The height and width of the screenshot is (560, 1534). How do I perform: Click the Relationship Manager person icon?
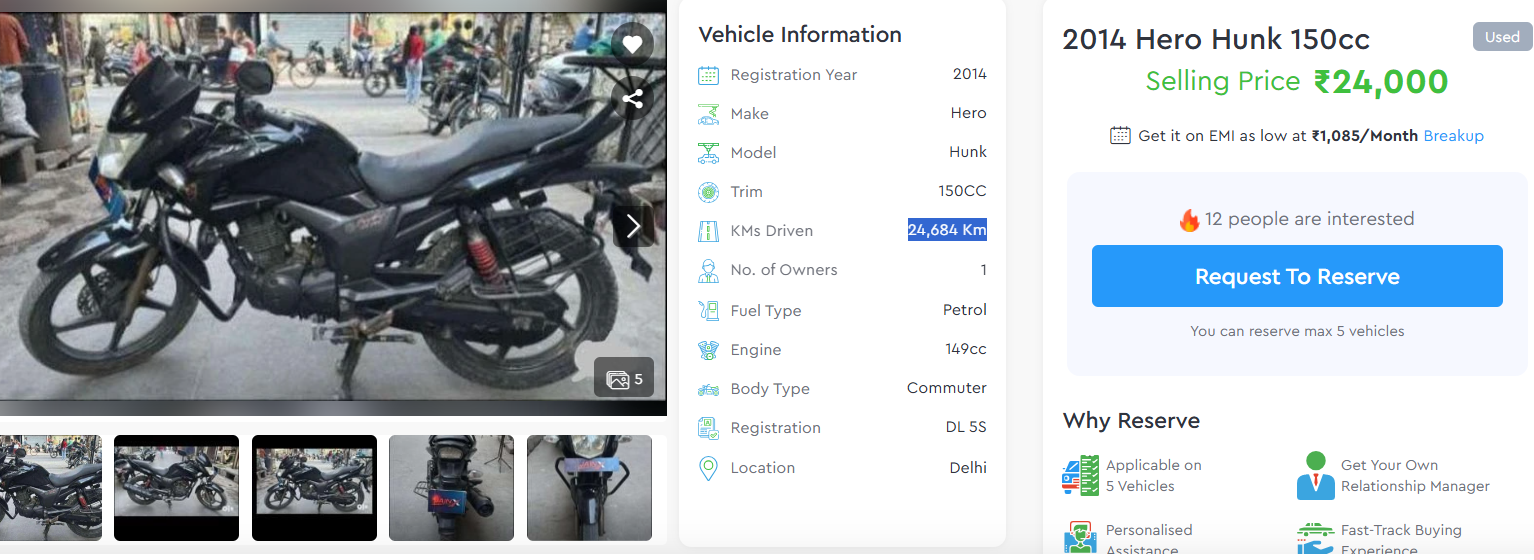tap(1316, 475)
